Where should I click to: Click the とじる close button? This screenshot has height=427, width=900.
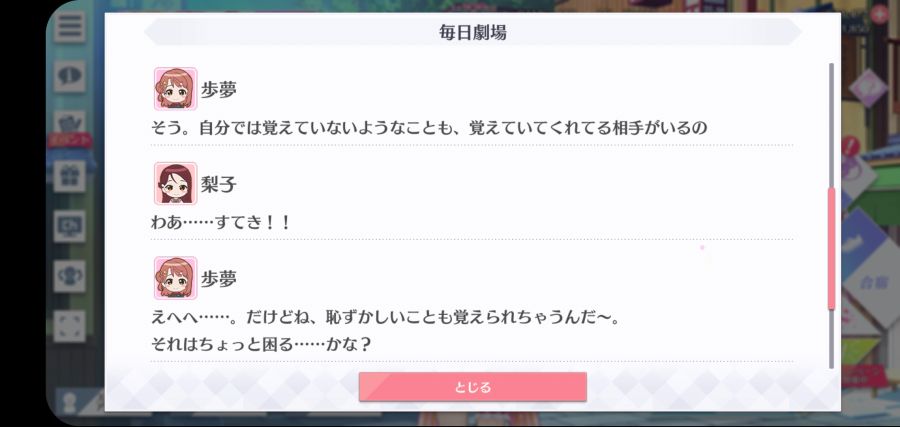(x=473, y=387)
